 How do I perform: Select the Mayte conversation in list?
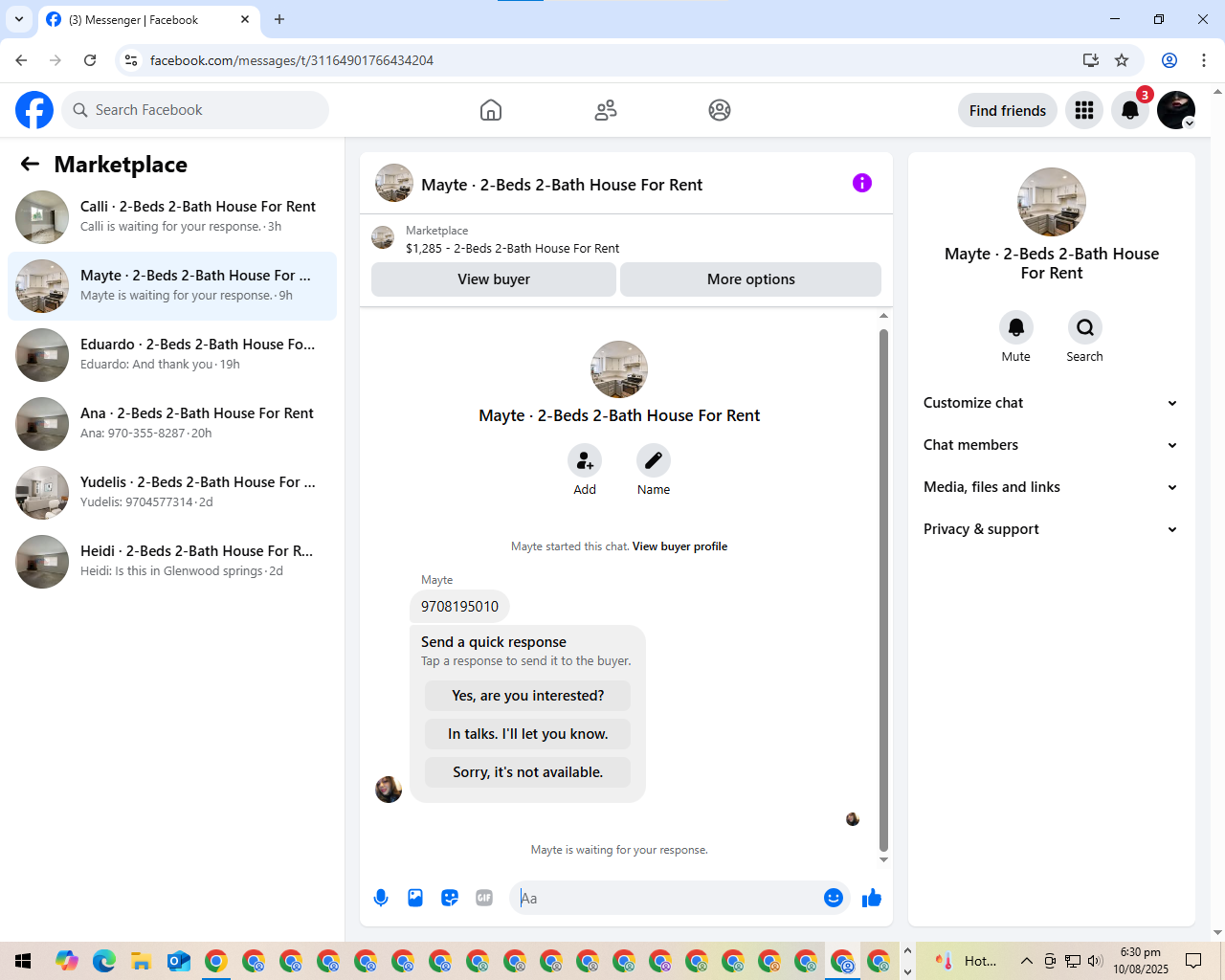point(172,286)
